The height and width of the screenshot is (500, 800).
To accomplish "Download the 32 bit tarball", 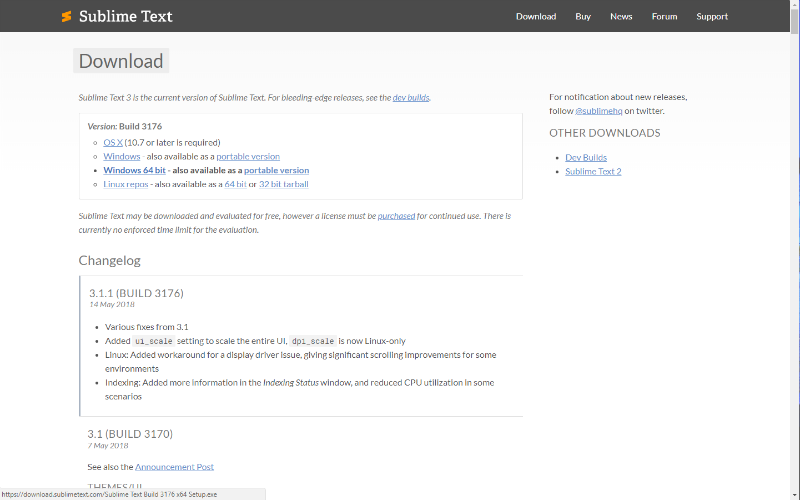I will [284, 184].
